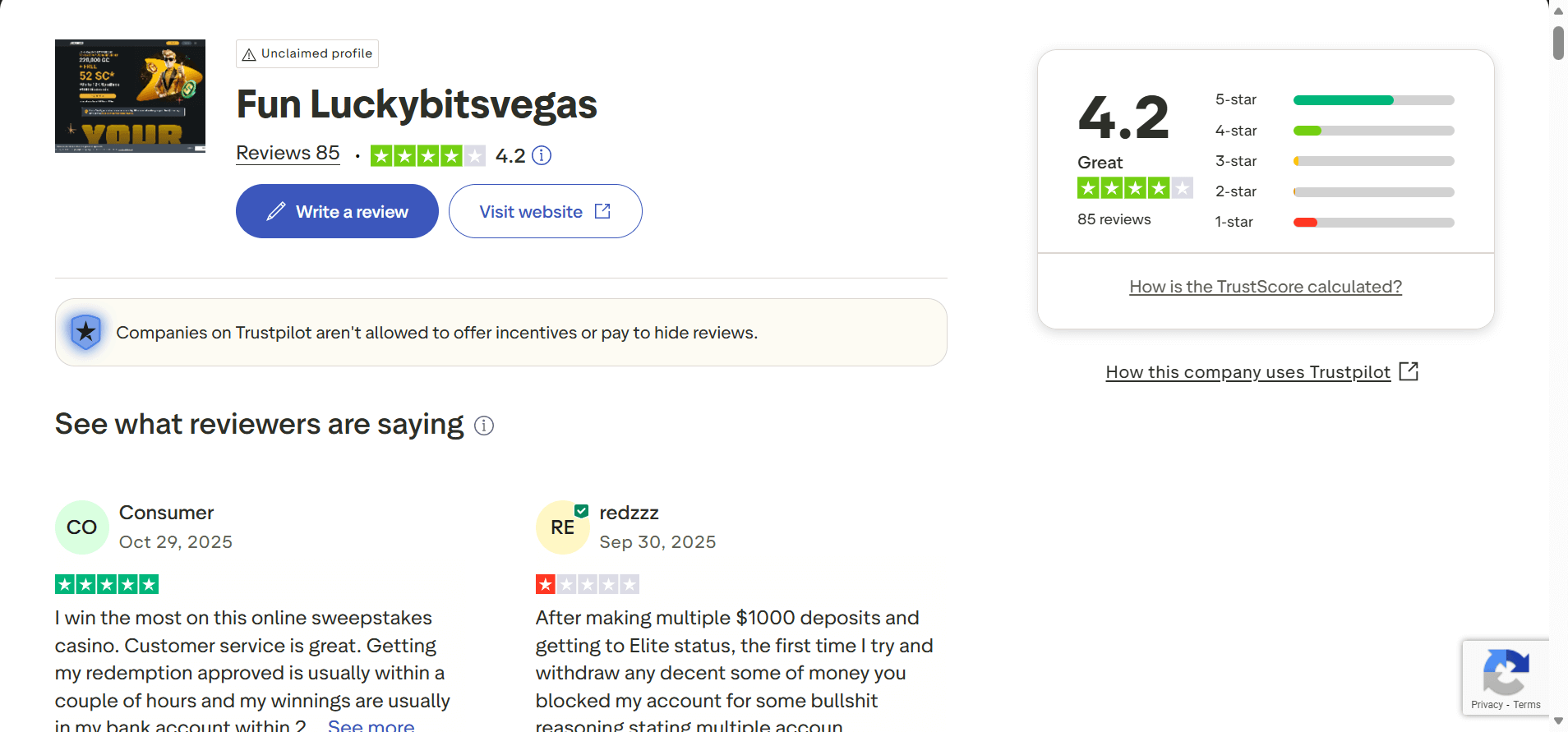Image resolution: width=1568 pixels, height=732 pixels.
Task: Click external link icon after Trustpilot usage link
Action: 1409,371
